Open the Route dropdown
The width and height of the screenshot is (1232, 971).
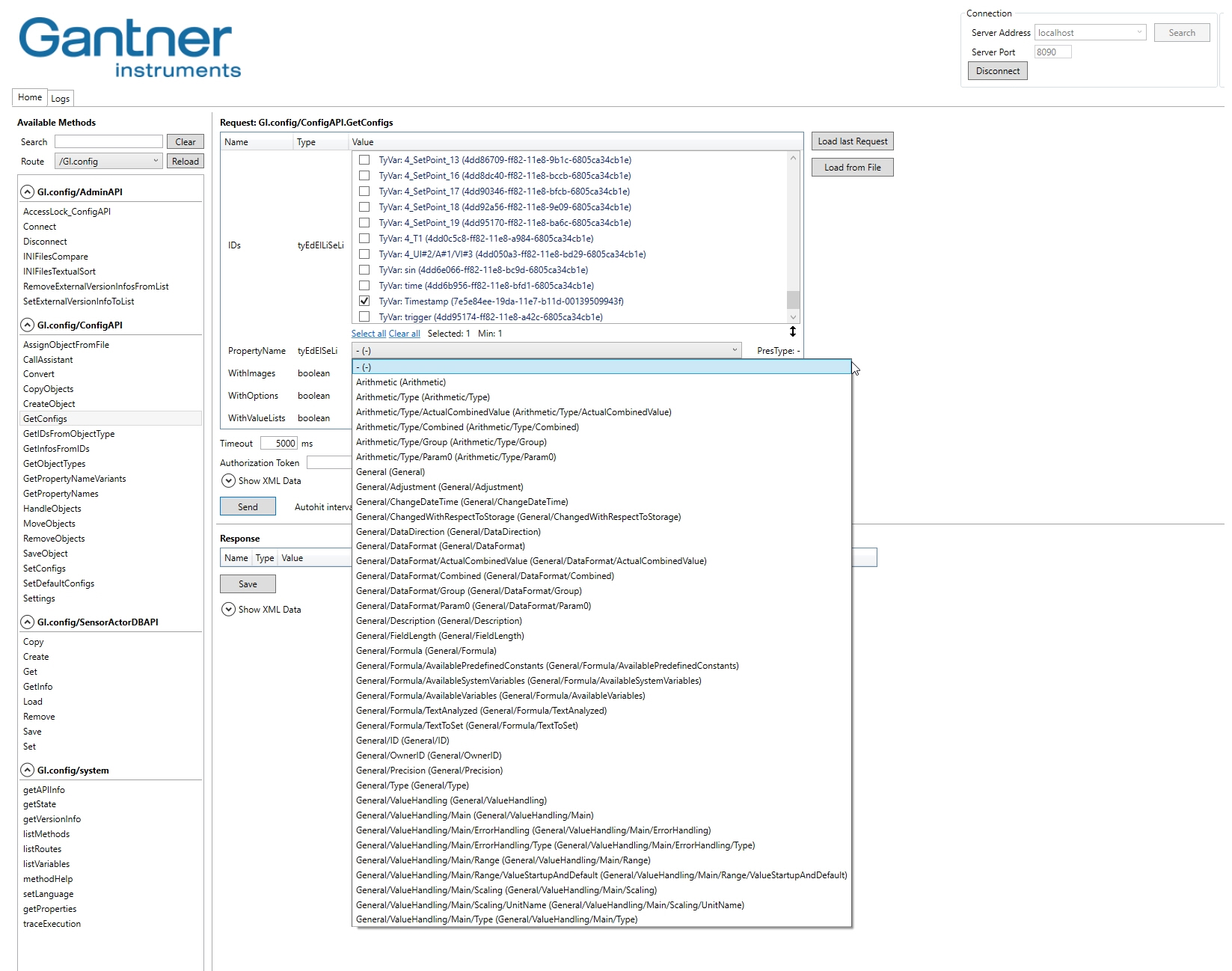154,160
